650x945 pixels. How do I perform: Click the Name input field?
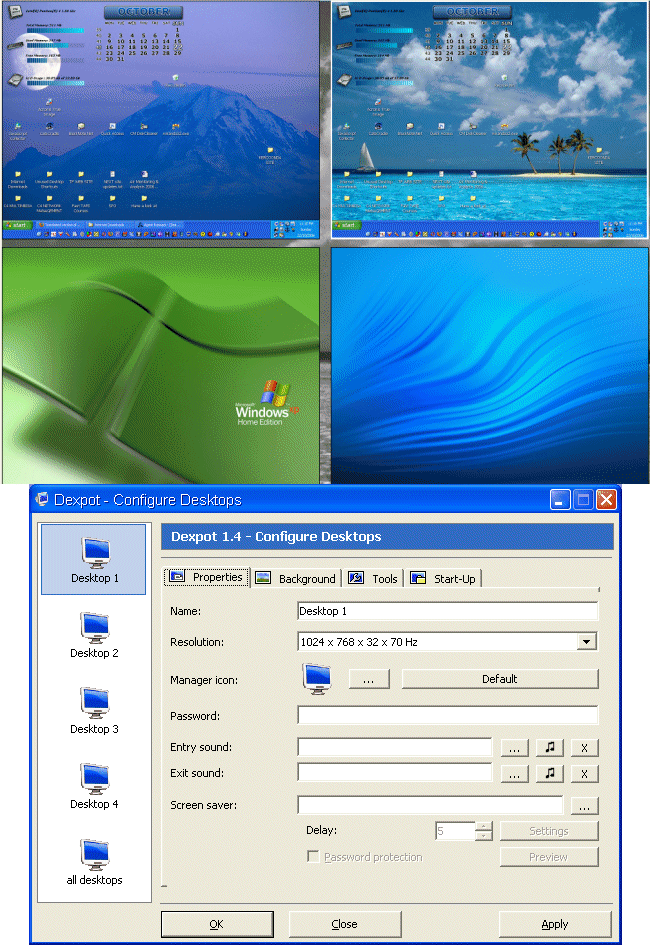coord(448,611)
